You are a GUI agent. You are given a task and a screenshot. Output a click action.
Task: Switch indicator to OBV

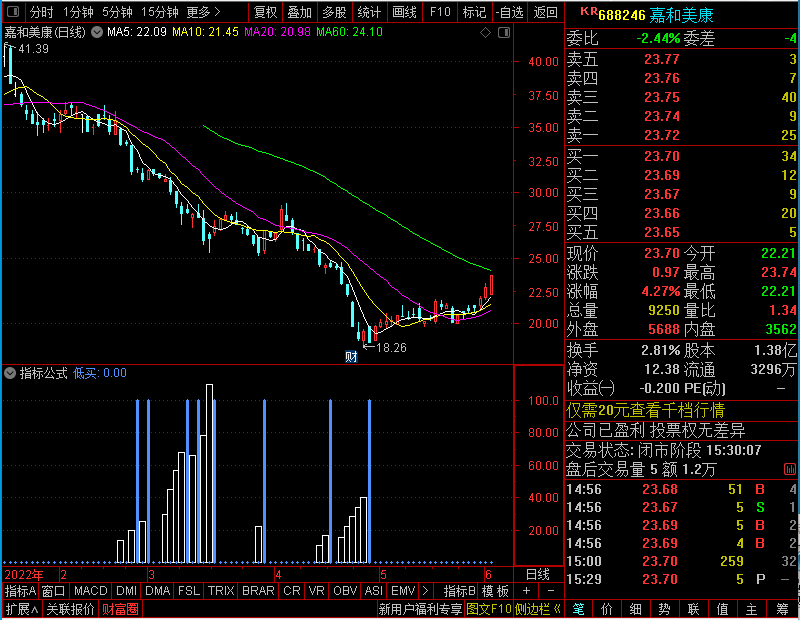tap(345, 591)
